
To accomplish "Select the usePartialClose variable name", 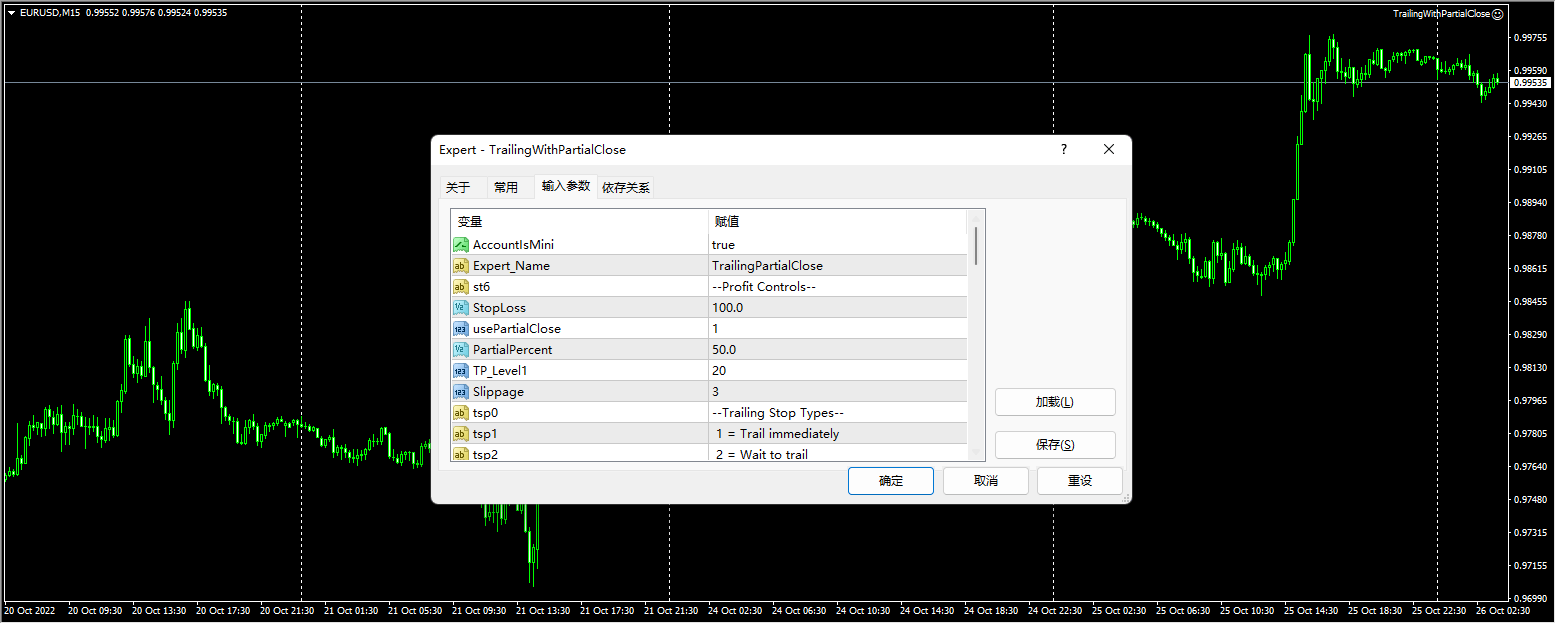I will click(x=517, y=329).
